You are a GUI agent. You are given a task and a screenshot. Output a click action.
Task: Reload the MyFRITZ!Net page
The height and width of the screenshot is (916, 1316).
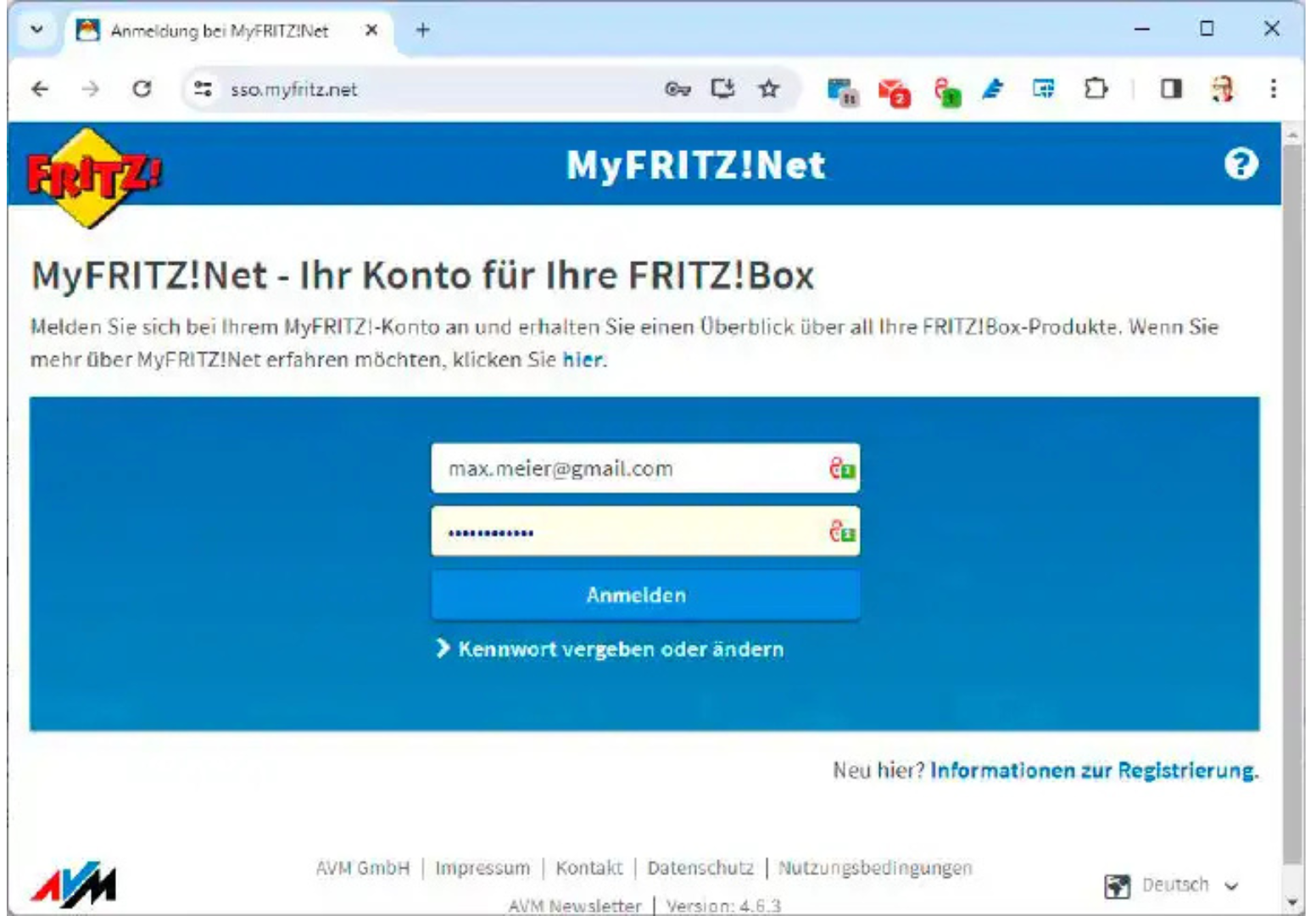(142, 89)
